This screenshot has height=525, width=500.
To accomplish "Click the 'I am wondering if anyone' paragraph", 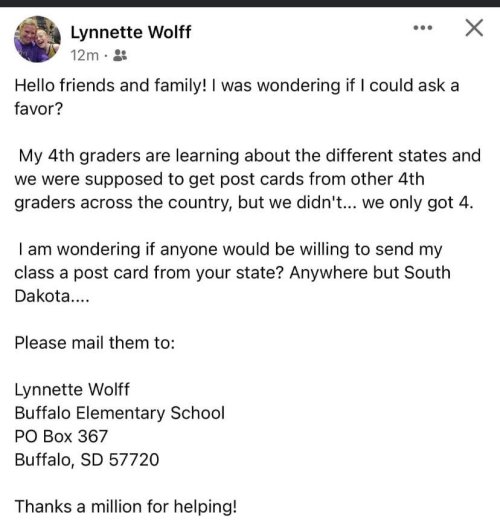I will point(232,273).
